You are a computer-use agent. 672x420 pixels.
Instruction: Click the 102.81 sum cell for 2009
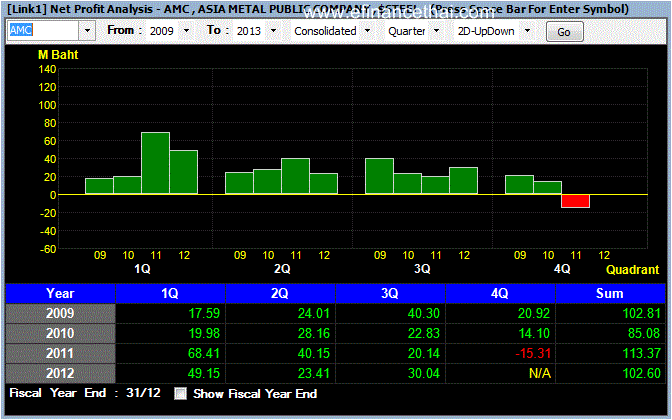tap(610, 314)
